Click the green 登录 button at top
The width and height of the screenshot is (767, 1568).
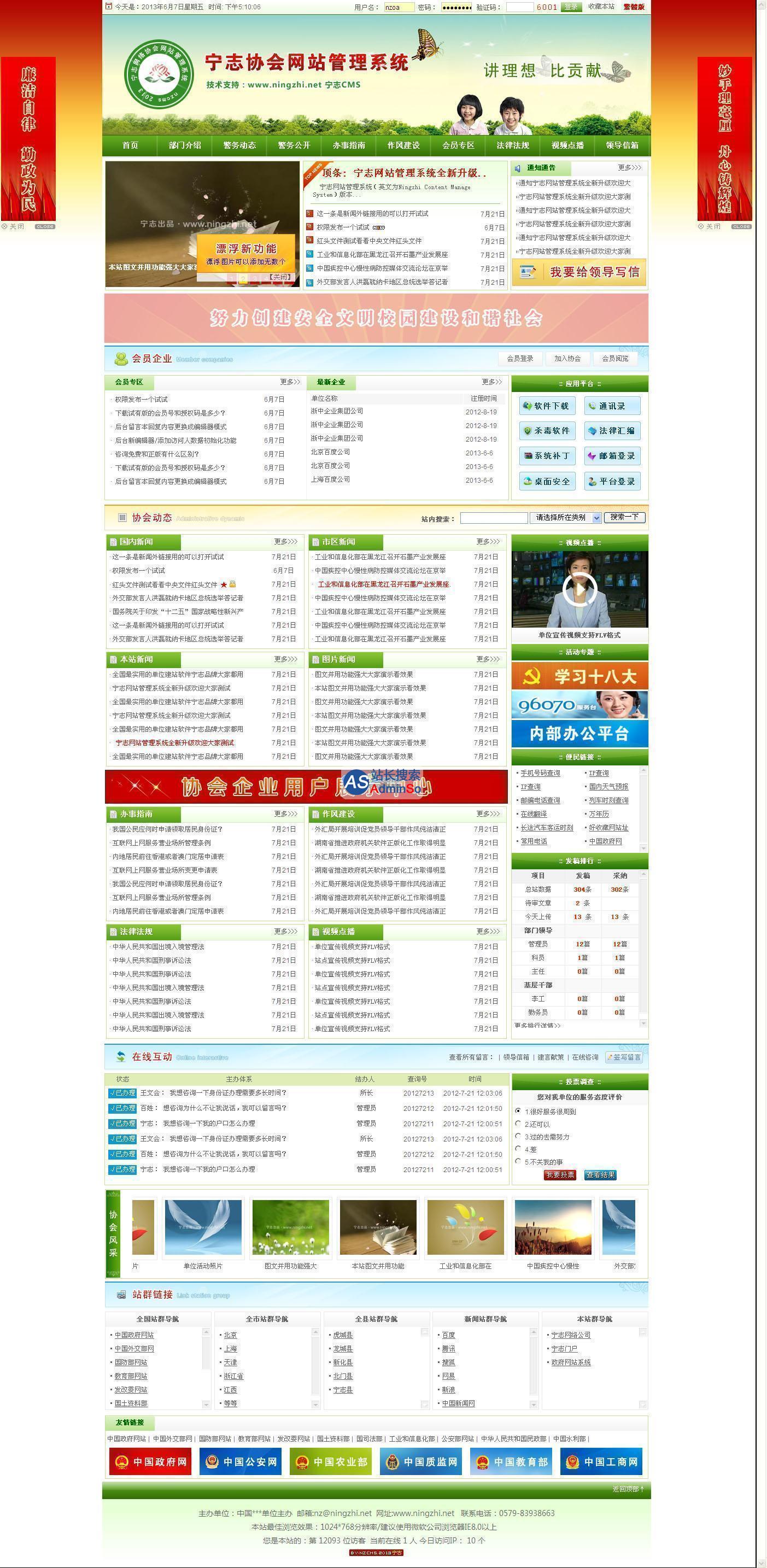571,7
